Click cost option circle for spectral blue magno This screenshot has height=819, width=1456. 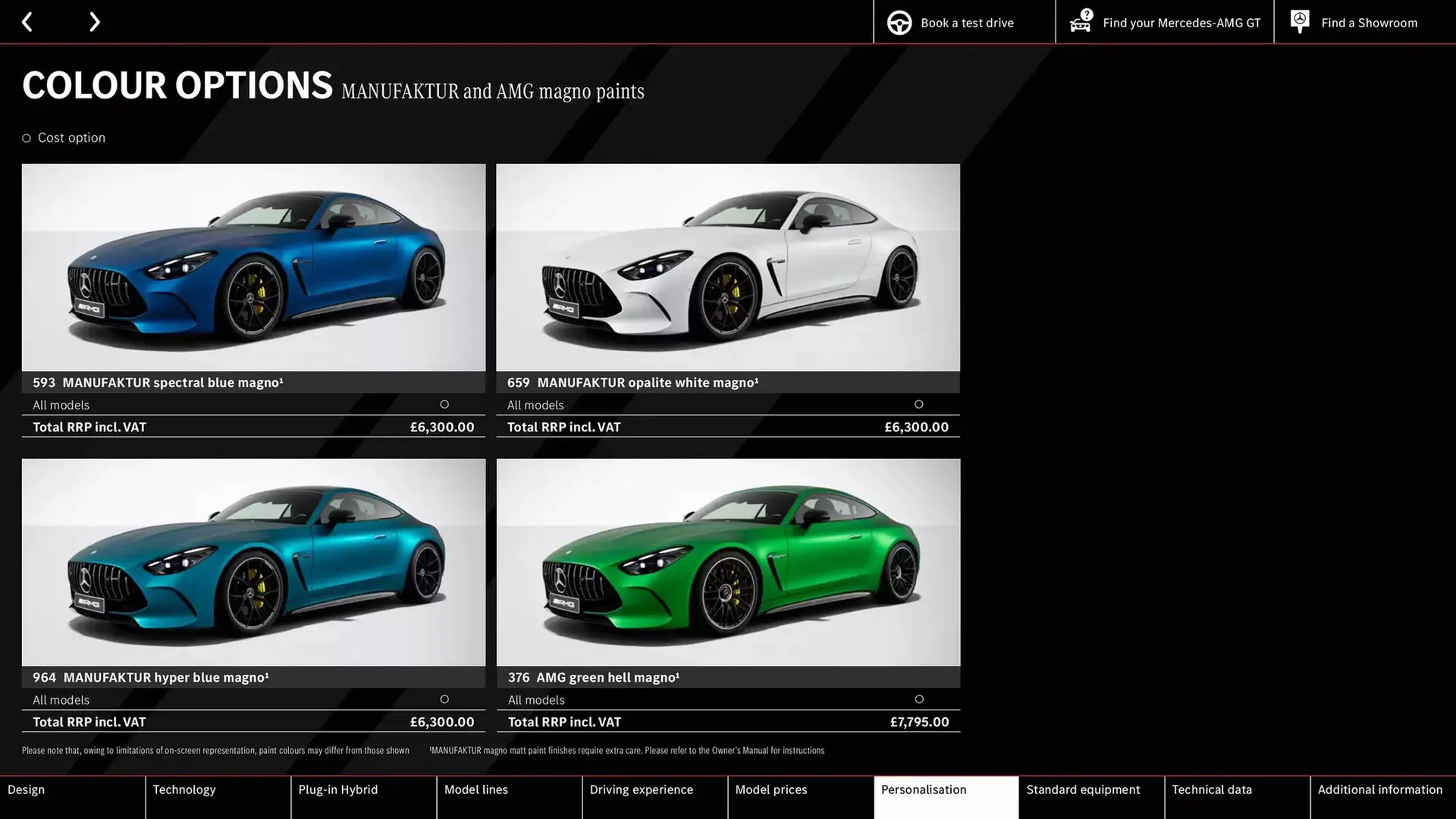pyautogui.click(x=444, y=404)
